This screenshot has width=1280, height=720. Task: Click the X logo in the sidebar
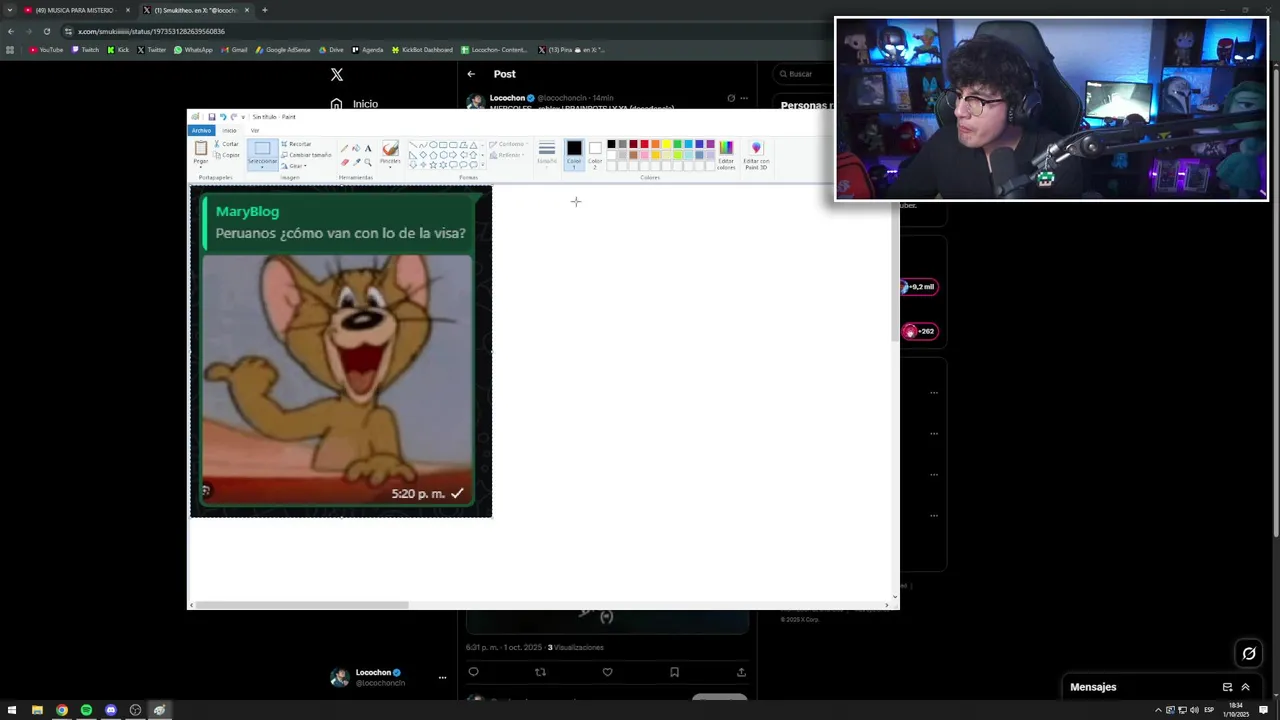pyautogui.click(x=337, y=74)
